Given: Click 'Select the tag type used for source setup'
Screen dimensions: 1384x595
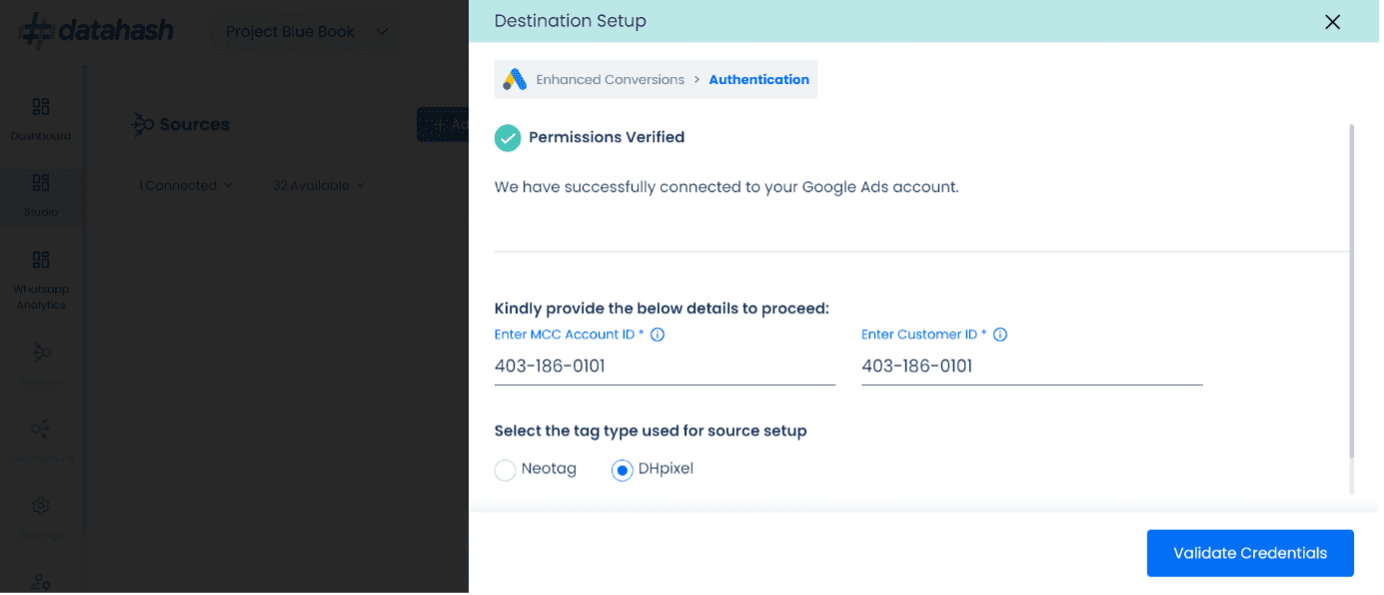Looking at the screenshot, I should point(652,432).
